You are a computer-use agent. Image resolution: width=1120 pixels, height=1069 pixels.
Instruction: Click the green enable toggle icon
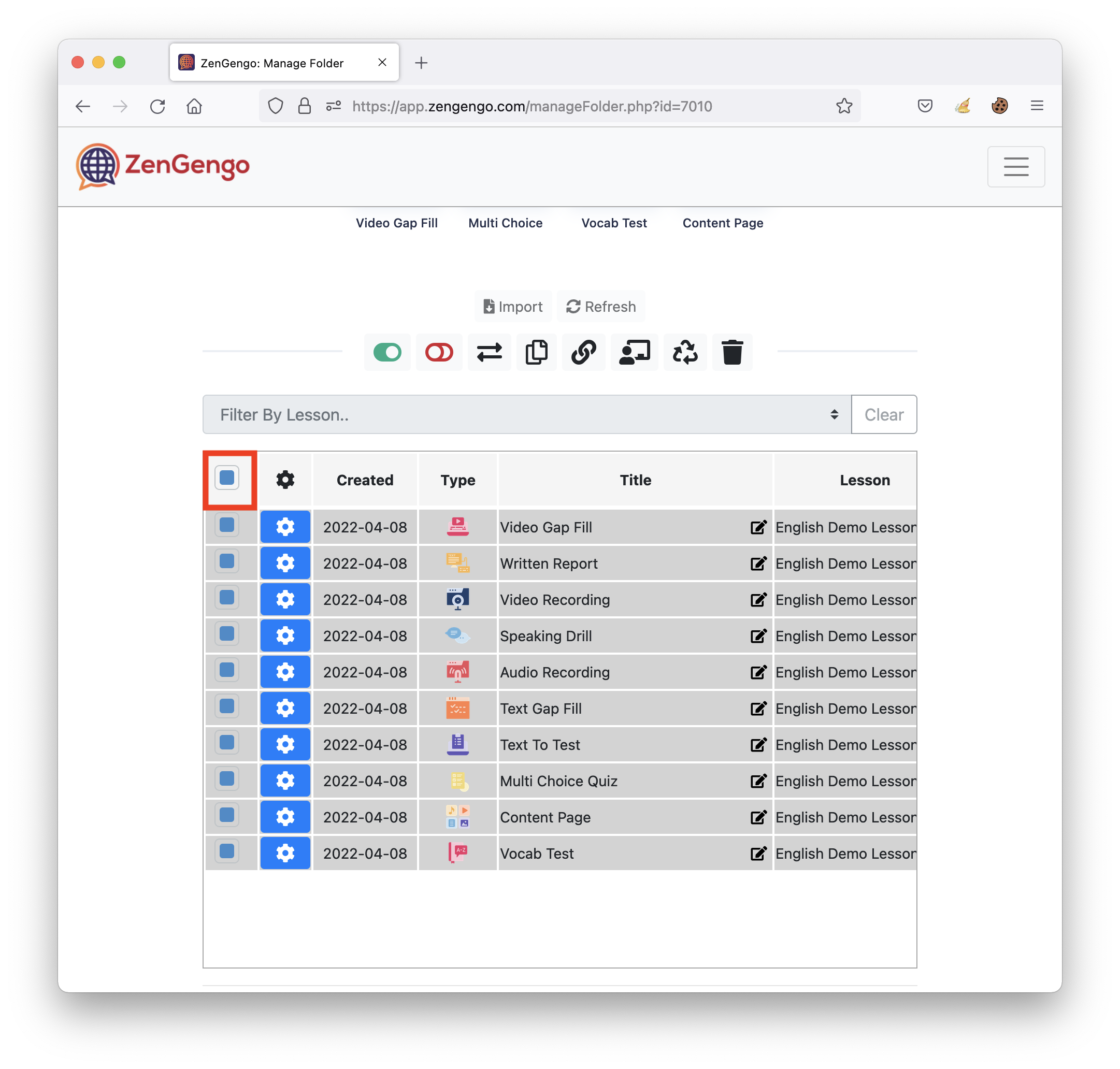pos(387,352)
